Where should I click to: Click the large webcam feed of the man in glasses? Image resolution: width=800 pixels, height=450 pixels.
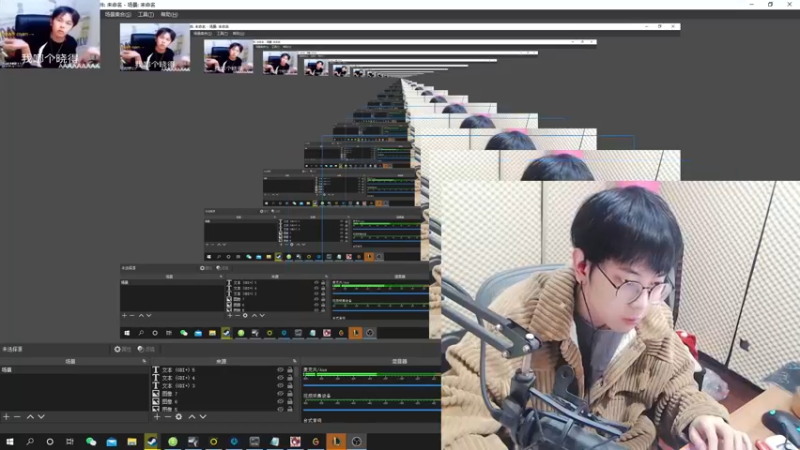point(620,315)
